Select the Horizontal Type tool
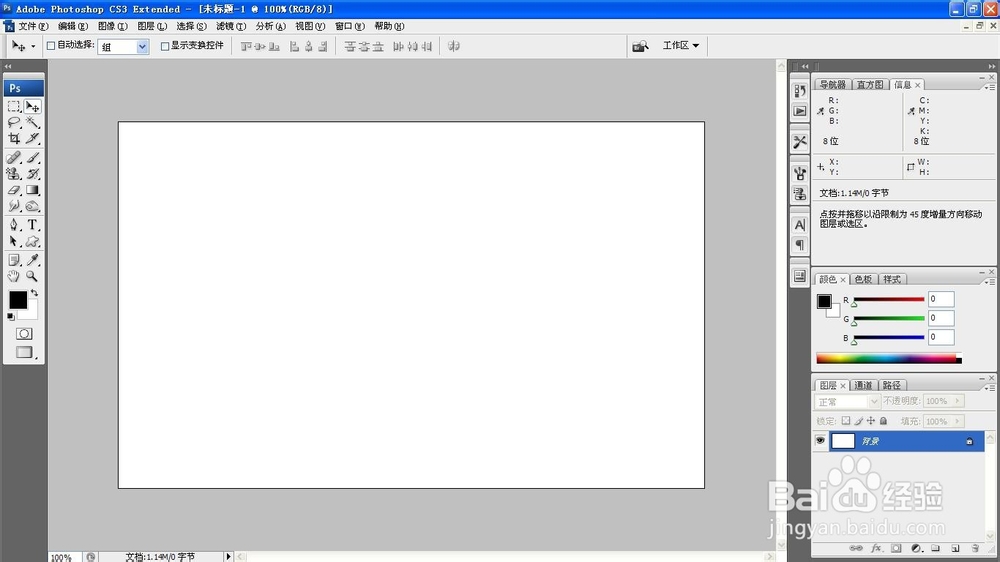 [x=33, y=225]
